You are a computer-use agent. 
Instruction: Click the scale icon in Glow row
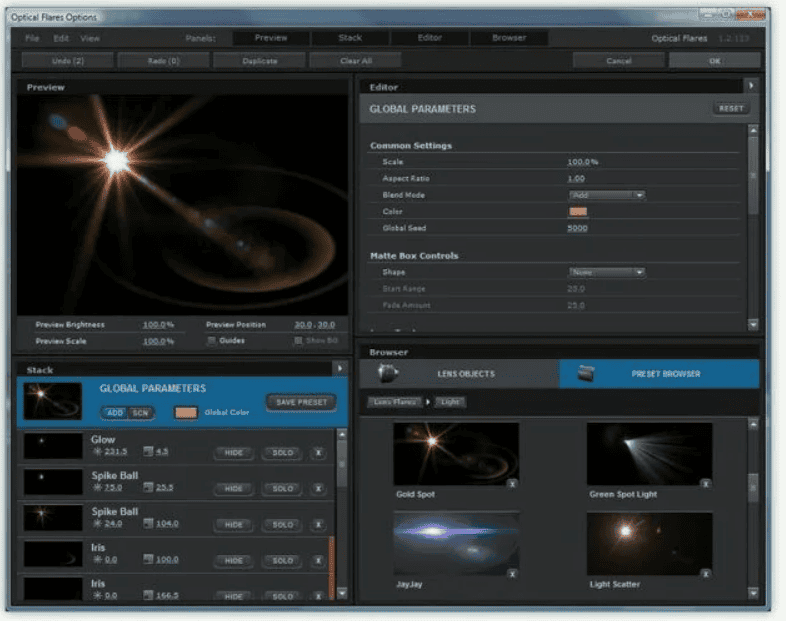point(148,452)
